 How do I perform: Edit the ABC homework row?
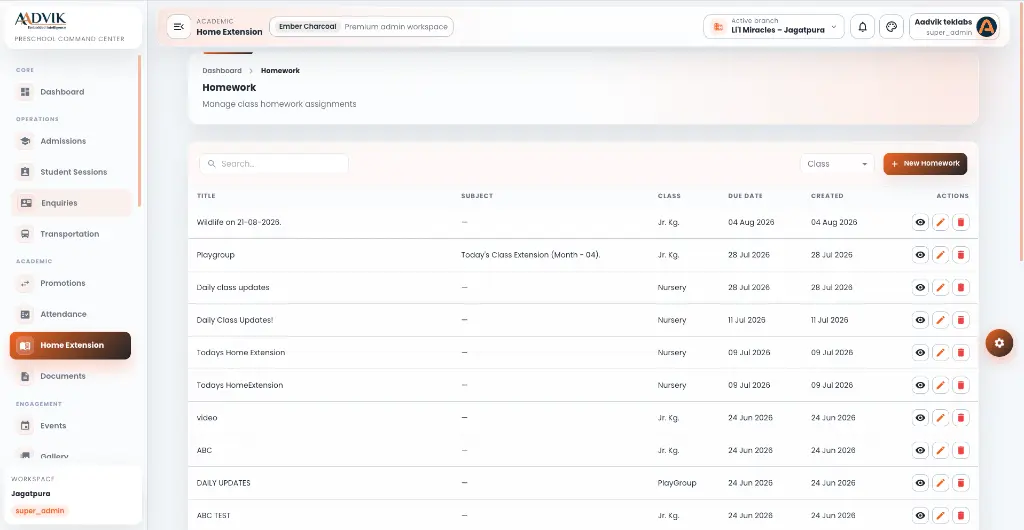pyautogui.click(x=940, y=451)
